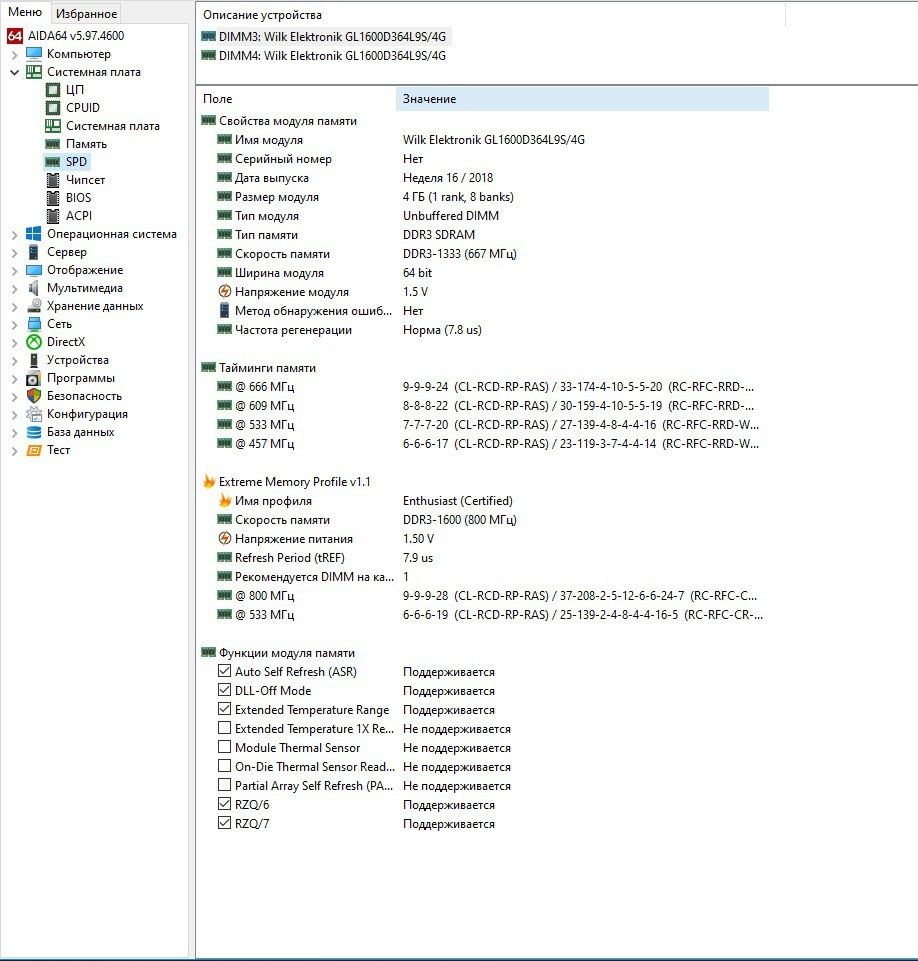Toggle the Extended Temperature 1X Re... checkbox
918x961 pixels.
224,728
